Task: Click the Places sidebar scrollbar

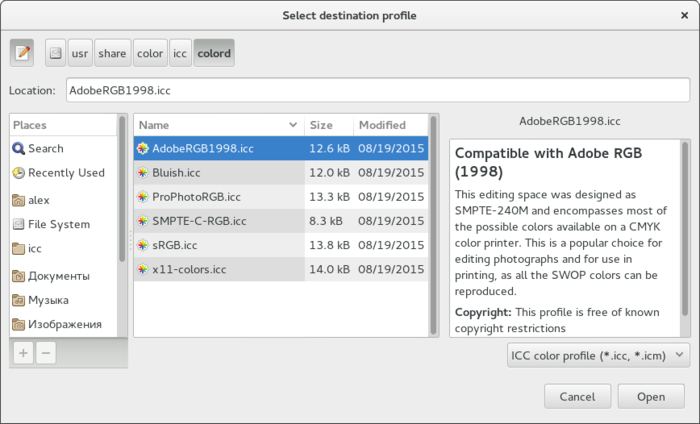Action: 122,189
